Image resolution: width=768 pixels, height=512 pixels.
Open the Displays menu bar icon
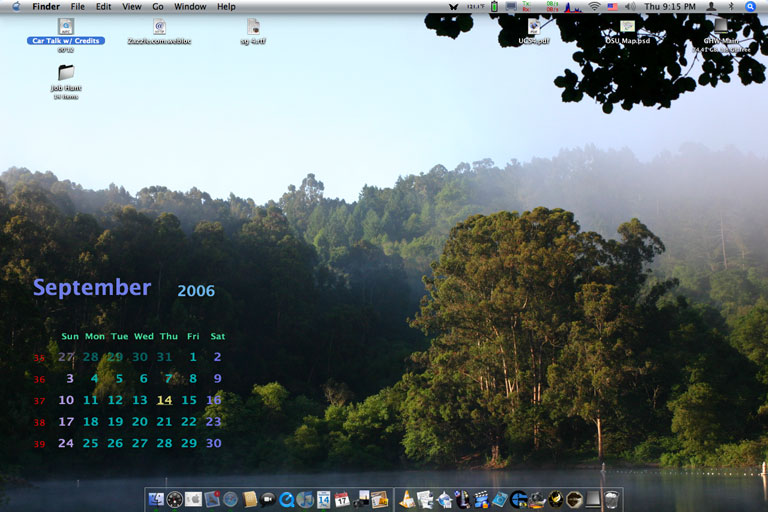pyautogui.click(x=511, y=6)
